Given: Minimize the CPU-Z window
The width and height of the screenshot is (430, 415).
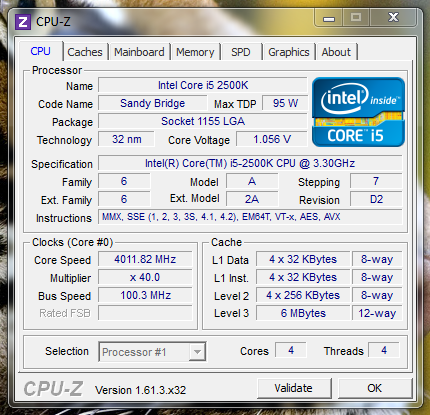Looking at the screenshot, I should (x=329, y=18).
